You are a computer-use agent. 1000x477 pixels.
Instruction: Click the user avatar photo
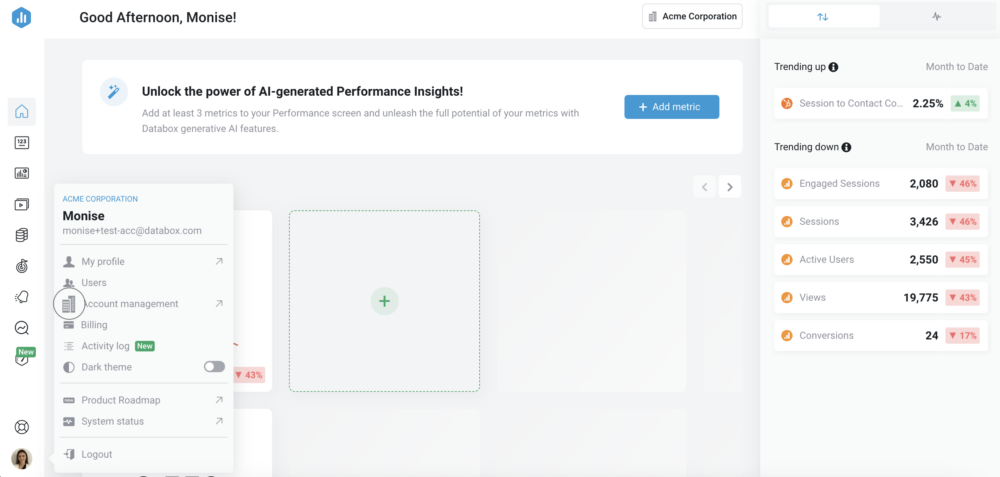[22, 459]
